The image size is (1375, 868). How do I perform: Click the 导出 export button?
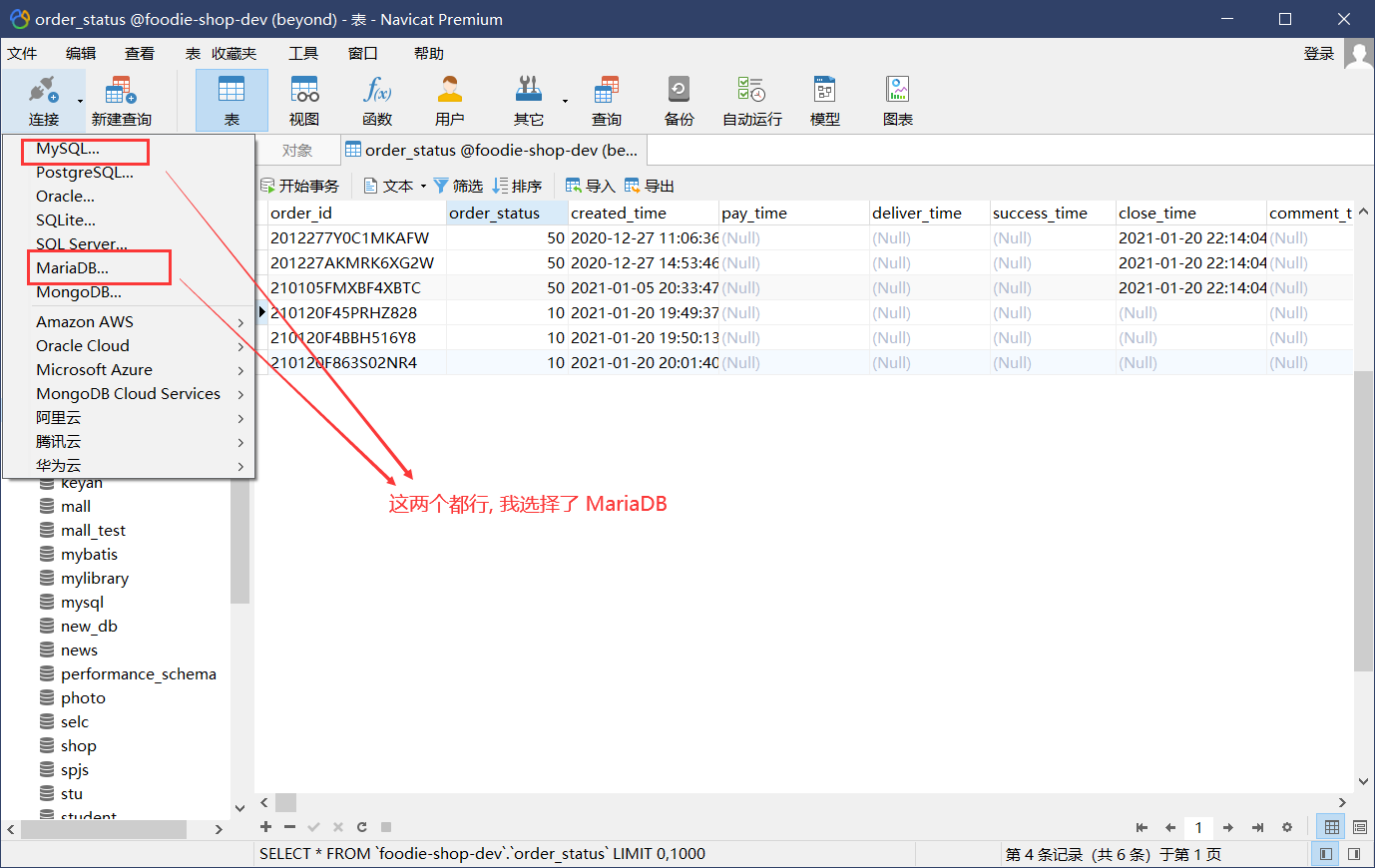click(650, 187)
